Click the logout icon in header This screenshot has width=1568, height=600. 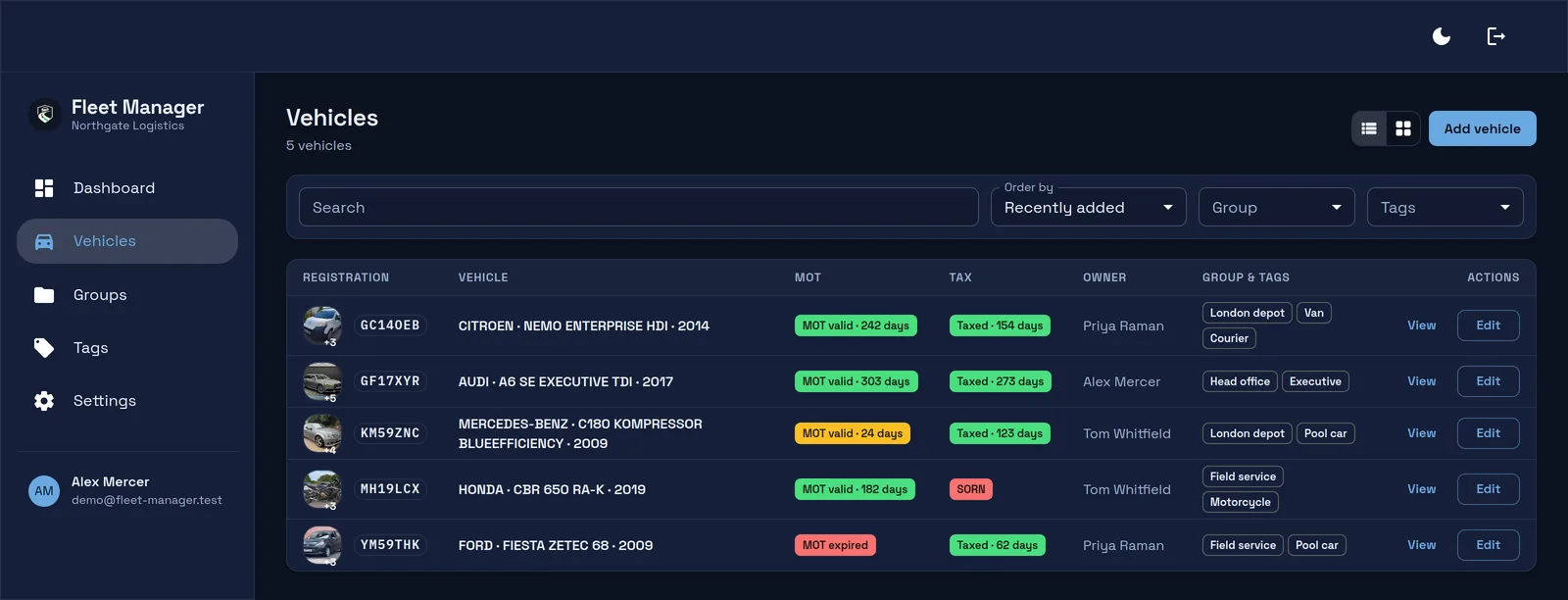coord(1496,36)
